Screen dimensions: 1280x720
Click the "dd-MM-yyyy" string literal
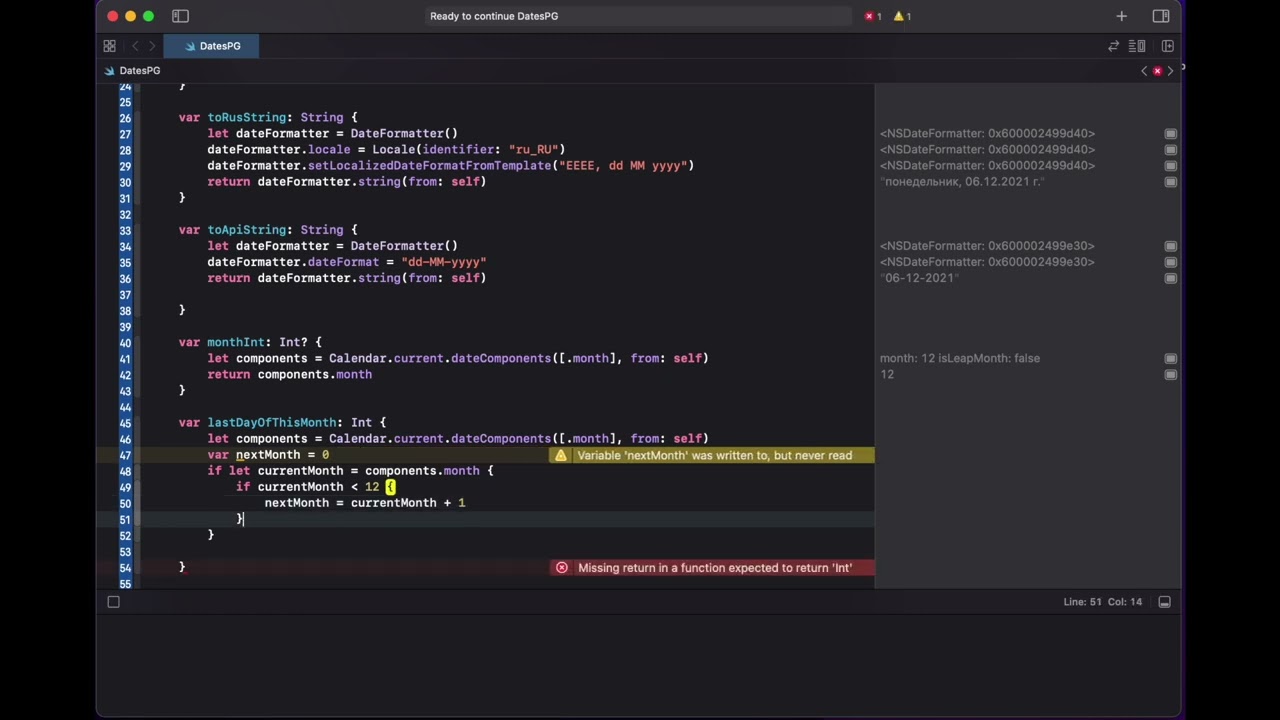tap(444, 262)
